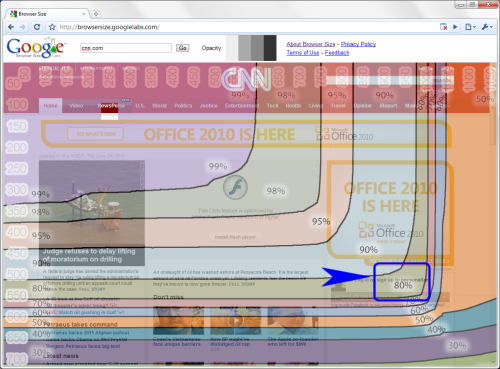
Task: Select the darkest opacity swatch
Action: pyautogui.click(x=270, y=48)
